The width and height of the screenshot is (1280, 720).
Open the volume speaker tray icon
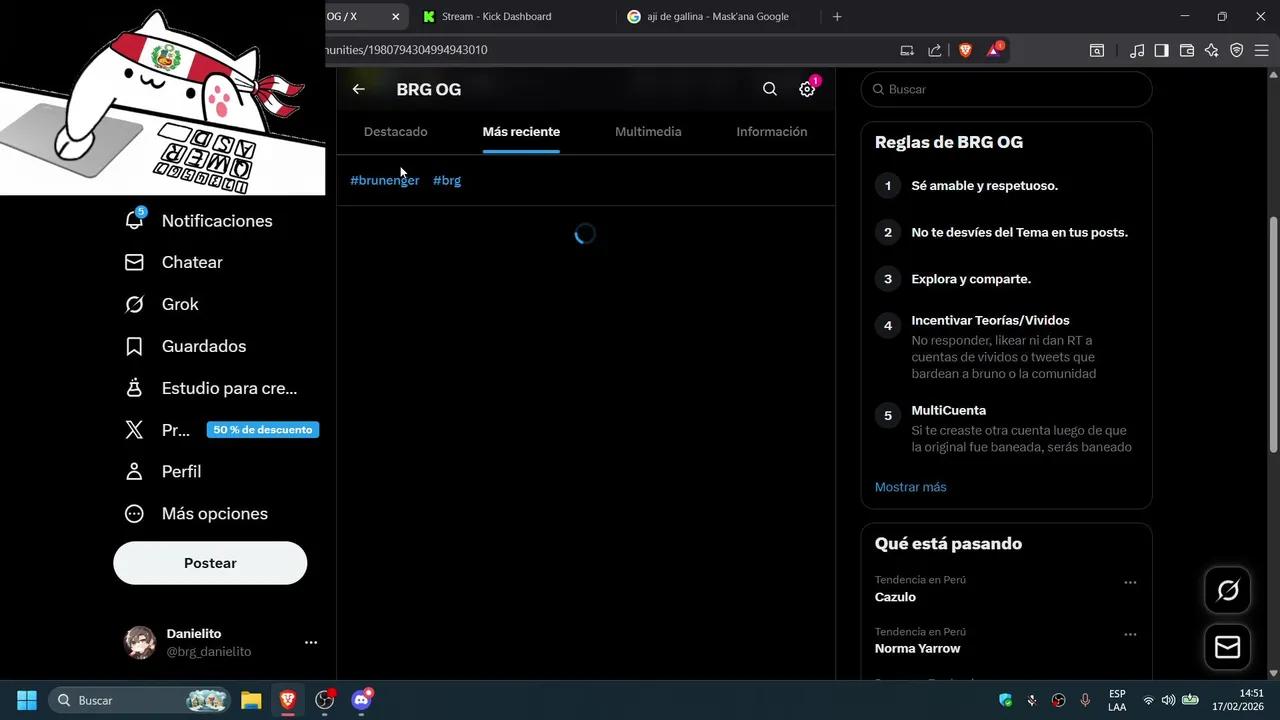[1168, 700]
